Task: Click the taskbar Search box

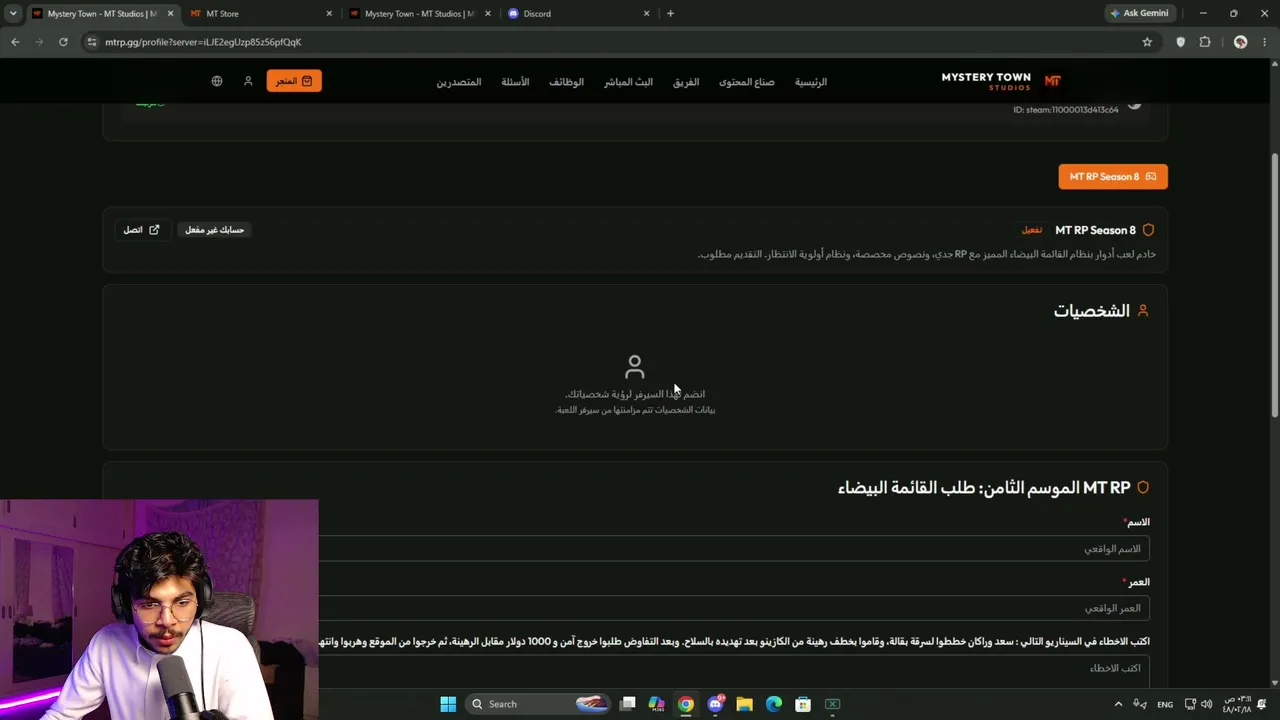Action: [x=539, y=704]
